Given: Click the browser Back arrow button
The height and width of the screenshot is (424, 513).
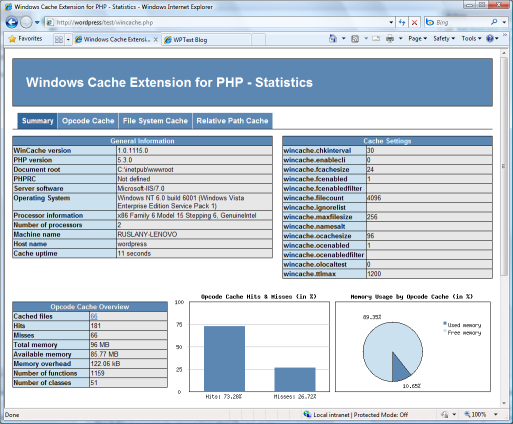Looking at the screenshot, I should coord(12,22).
